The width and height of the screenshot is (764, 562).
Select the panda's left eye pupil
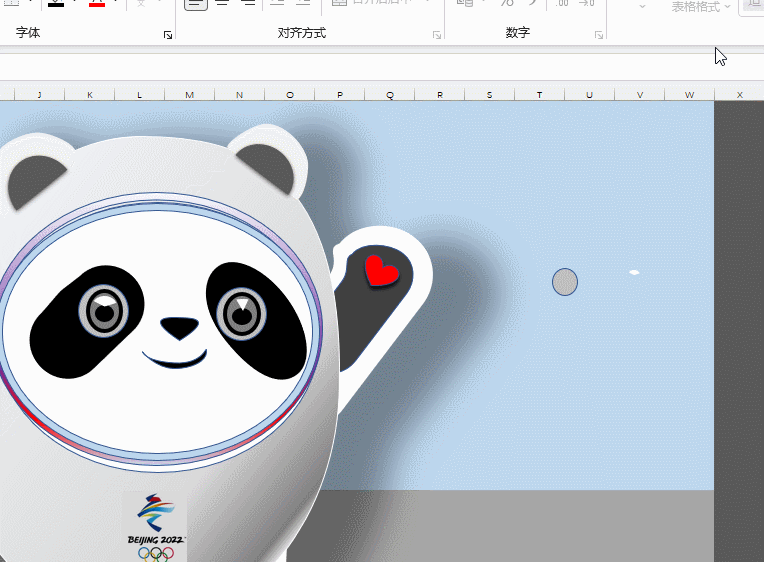tap(104, 313)
